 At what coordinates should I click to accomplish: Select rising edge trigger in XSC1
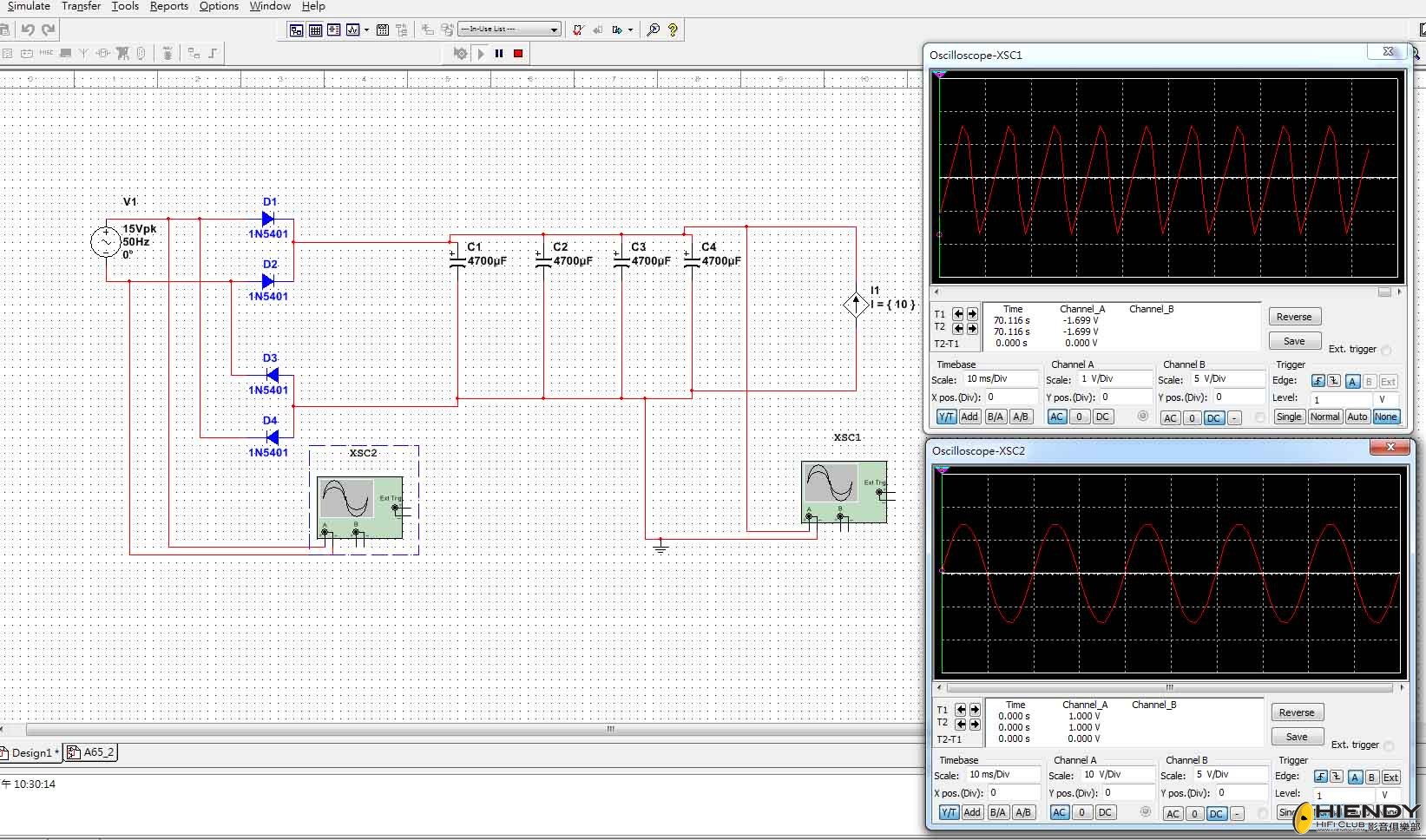pos(1317,381)
